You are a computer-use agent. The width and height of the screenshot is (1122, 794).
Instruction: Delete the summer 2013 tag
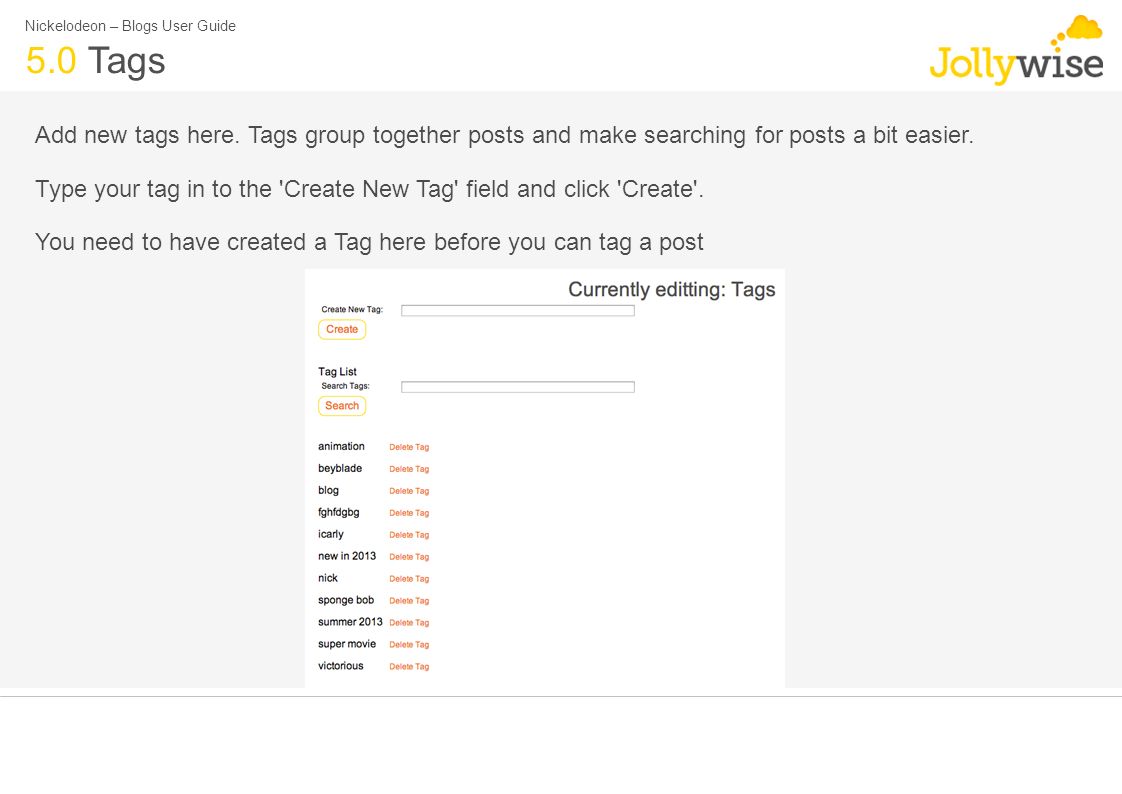[x=409, y=623]
